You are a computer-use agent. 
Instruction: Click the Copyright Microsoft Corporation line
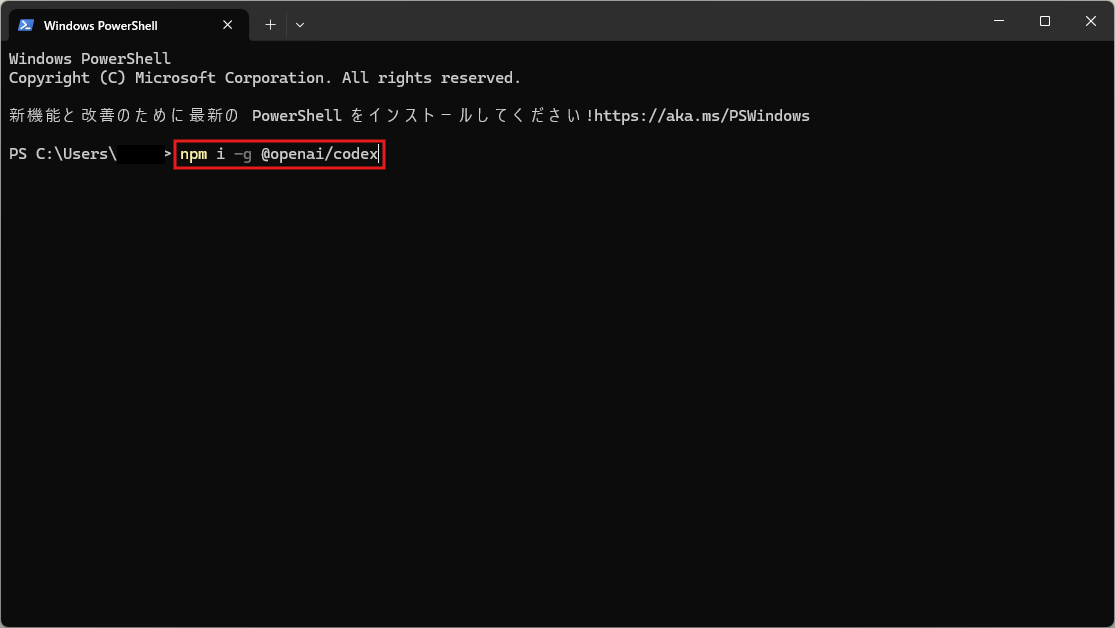[265, 78]
